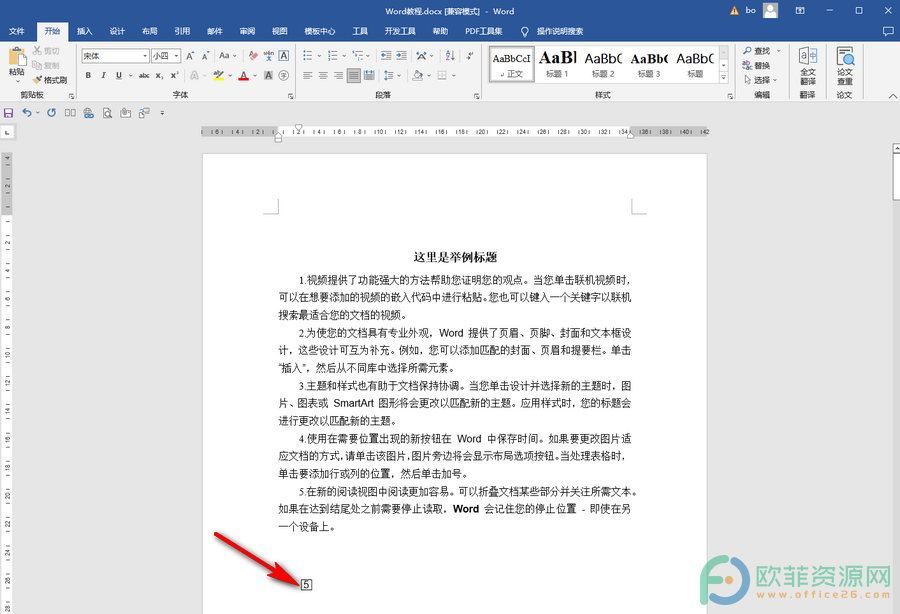
Task: Click the Grow Font icon
Action: point(190,56)
